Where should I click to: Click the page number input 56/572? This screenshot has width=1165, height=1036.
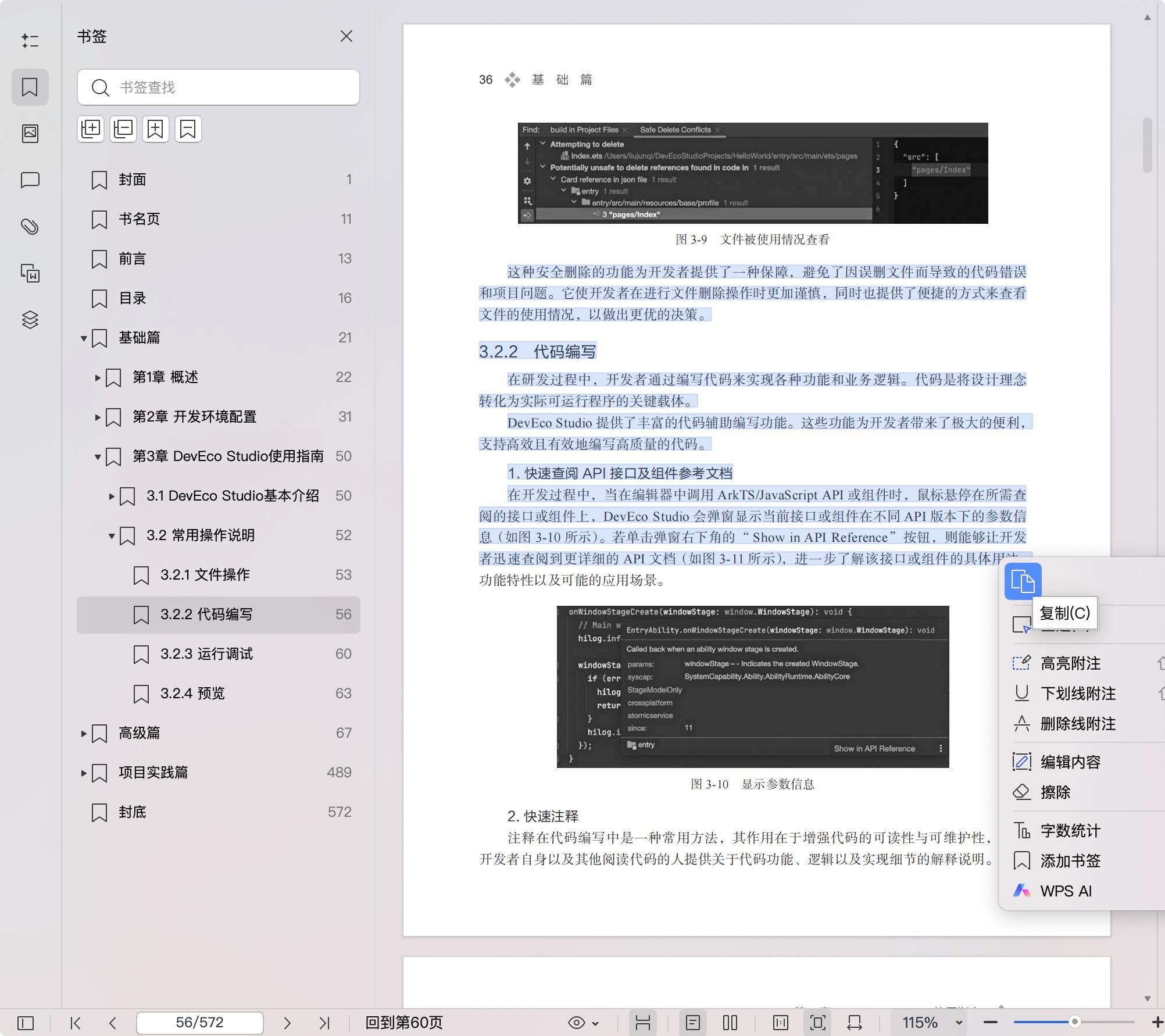coord(199,1023)
